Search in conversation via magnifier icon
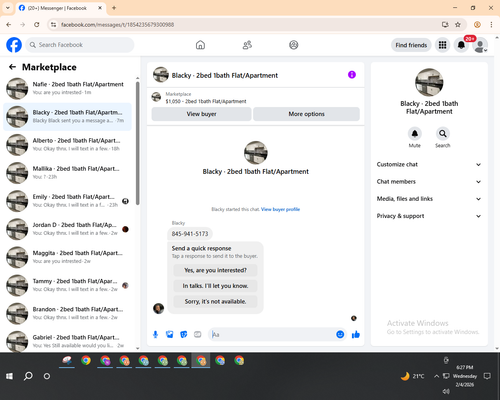The image size is (500, 400). click(443, 134)
